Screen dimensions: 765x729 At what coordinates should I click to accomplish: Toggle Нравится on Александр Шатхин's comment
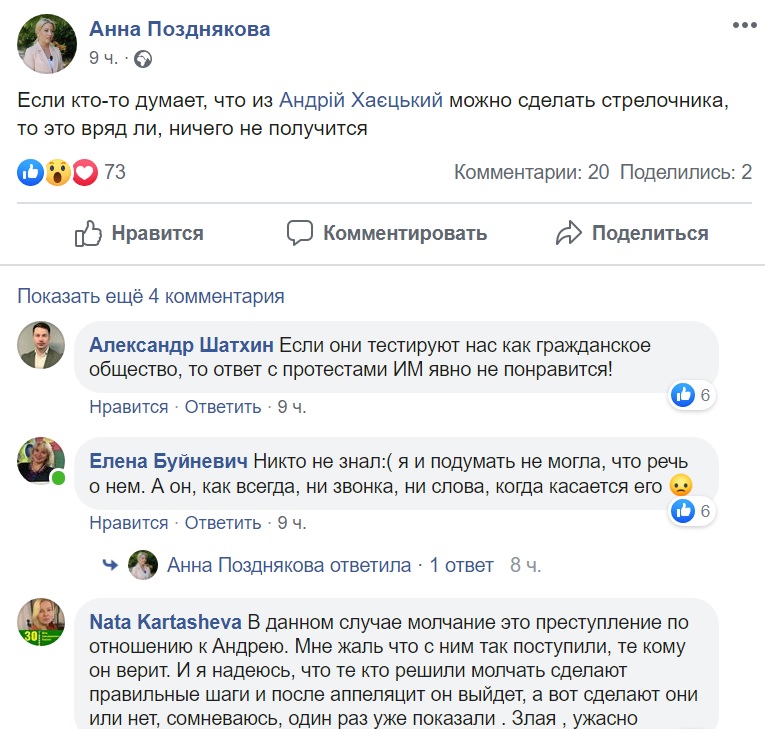[128, 407]
